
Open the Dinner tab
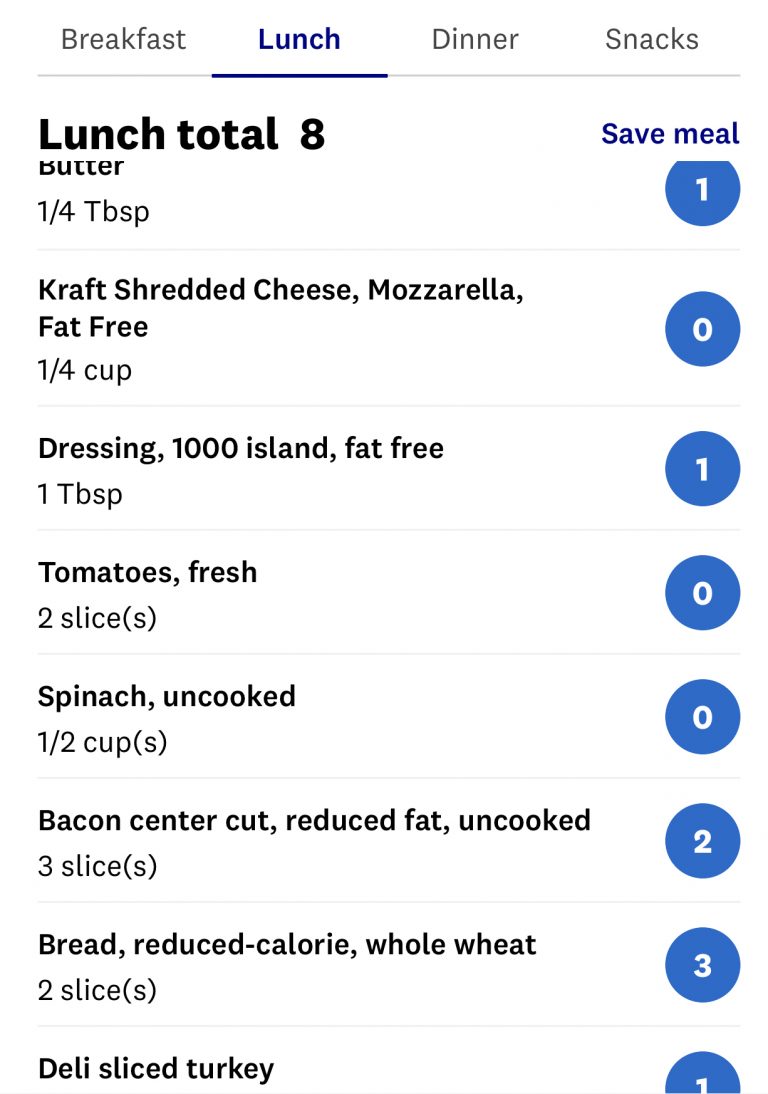tap(475, 39)
